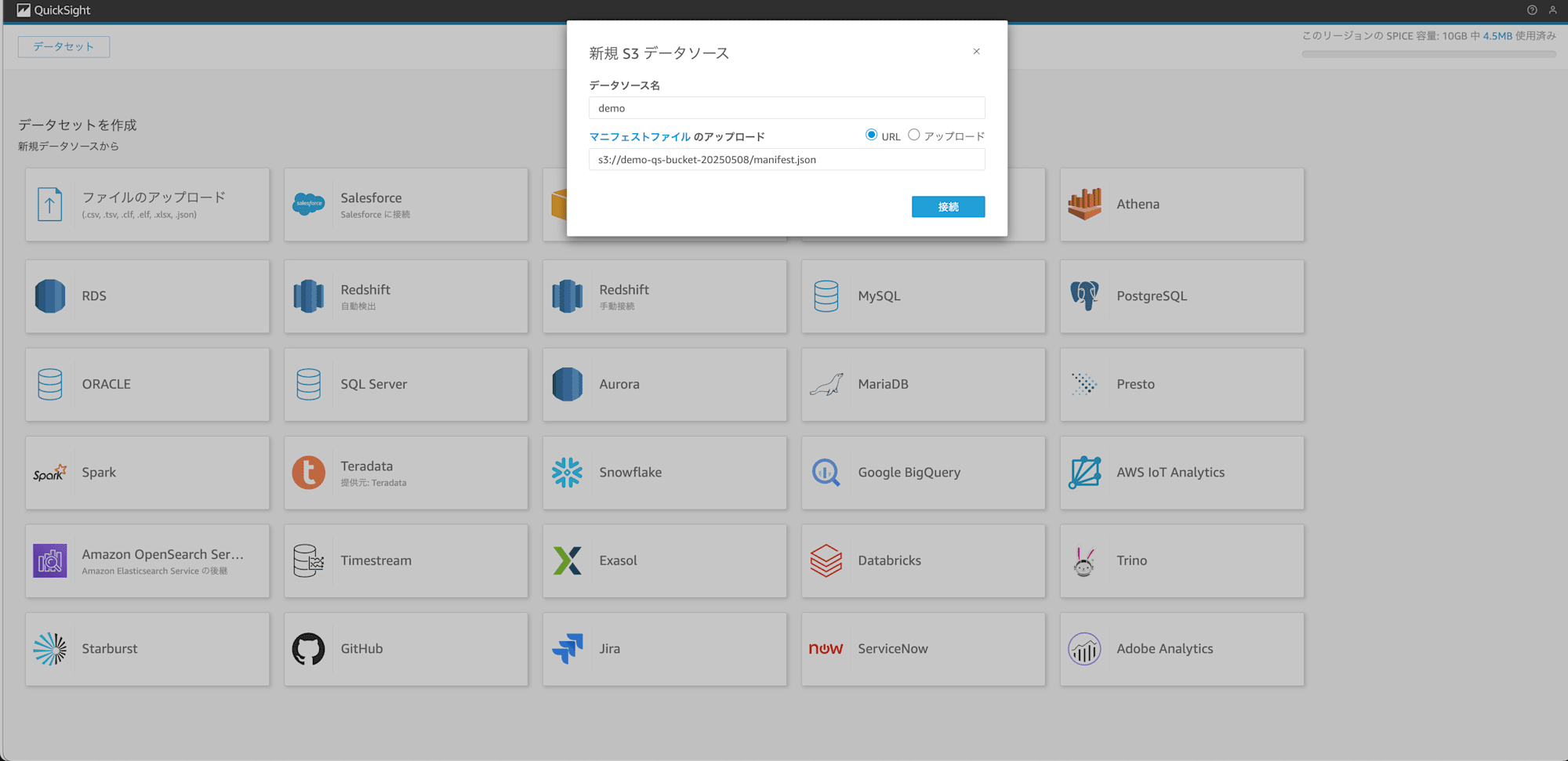The height and width of the screenshot is (761, 1568).
Task: Close the new S3 data source dialog
Action: pyautogui.click(x=976, y=52)
